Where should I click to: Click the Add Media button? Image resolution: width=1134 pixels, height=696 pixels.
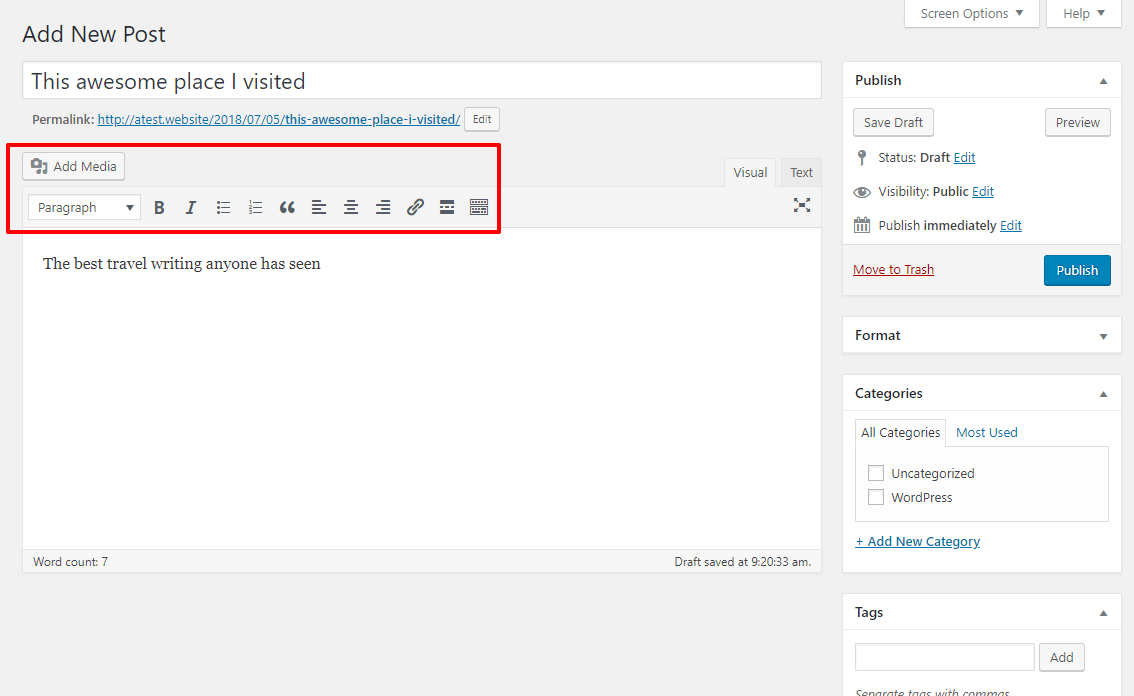pyautogui.click(x=74, y=166)
